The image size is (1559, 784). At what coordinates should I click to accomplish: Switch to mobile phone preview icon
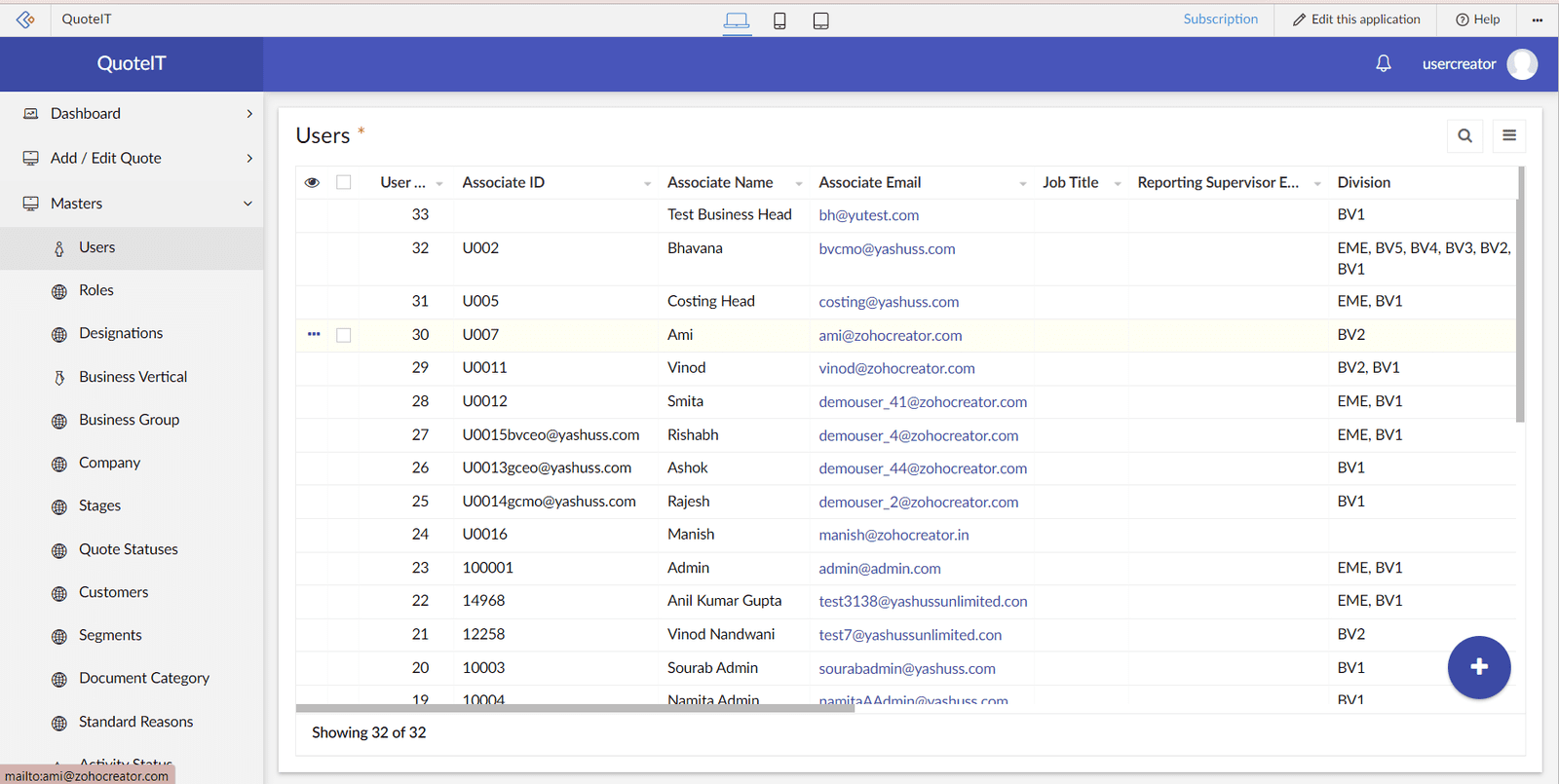coord(779,20)
